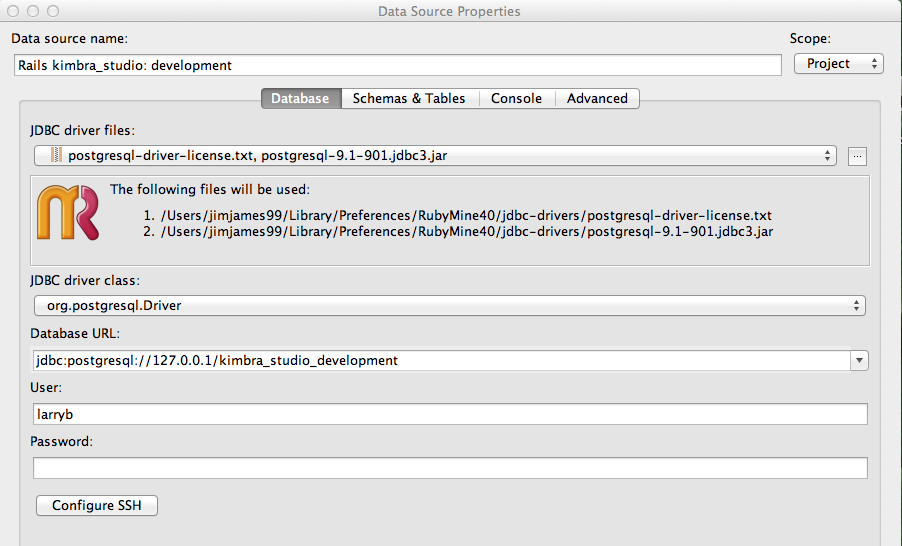This screenshot has width=902, height=546.
Task: Click the User field containing larryb
Action: click(450, 414)
